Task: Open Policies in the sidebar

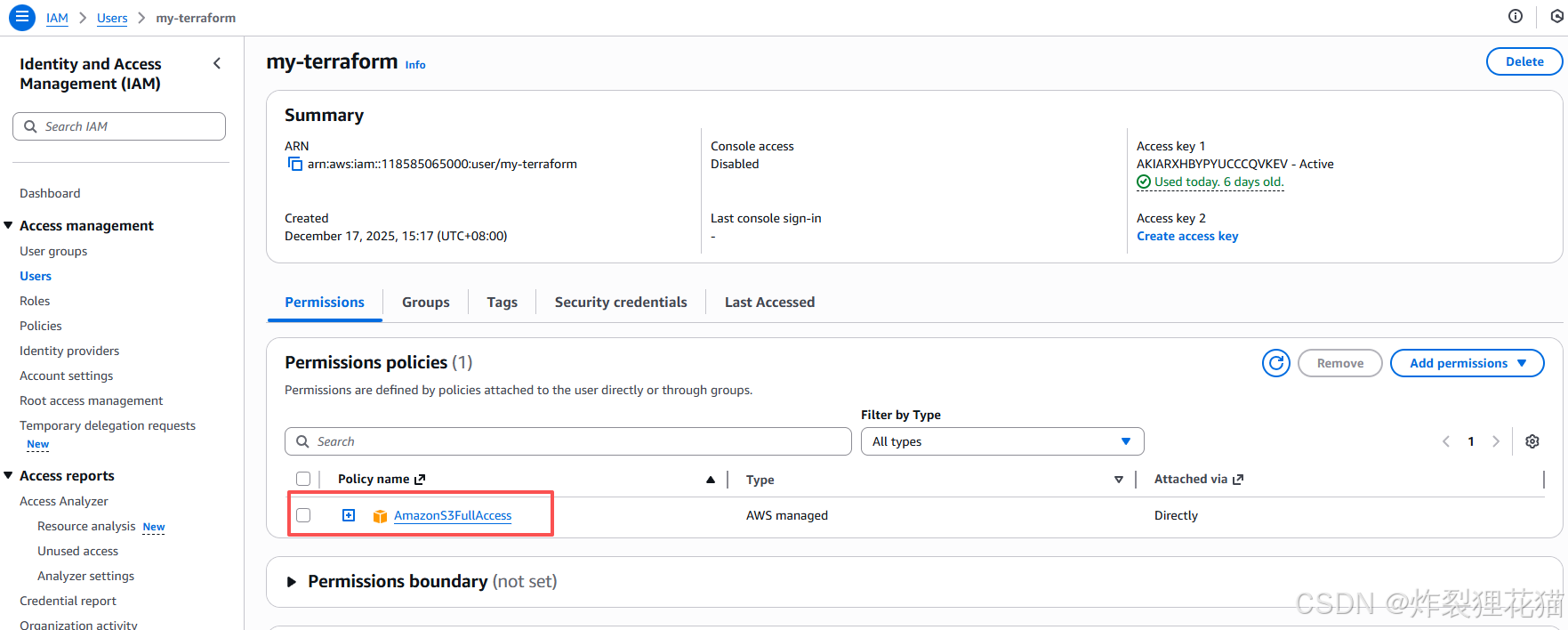Action: (x=41, y=326)
